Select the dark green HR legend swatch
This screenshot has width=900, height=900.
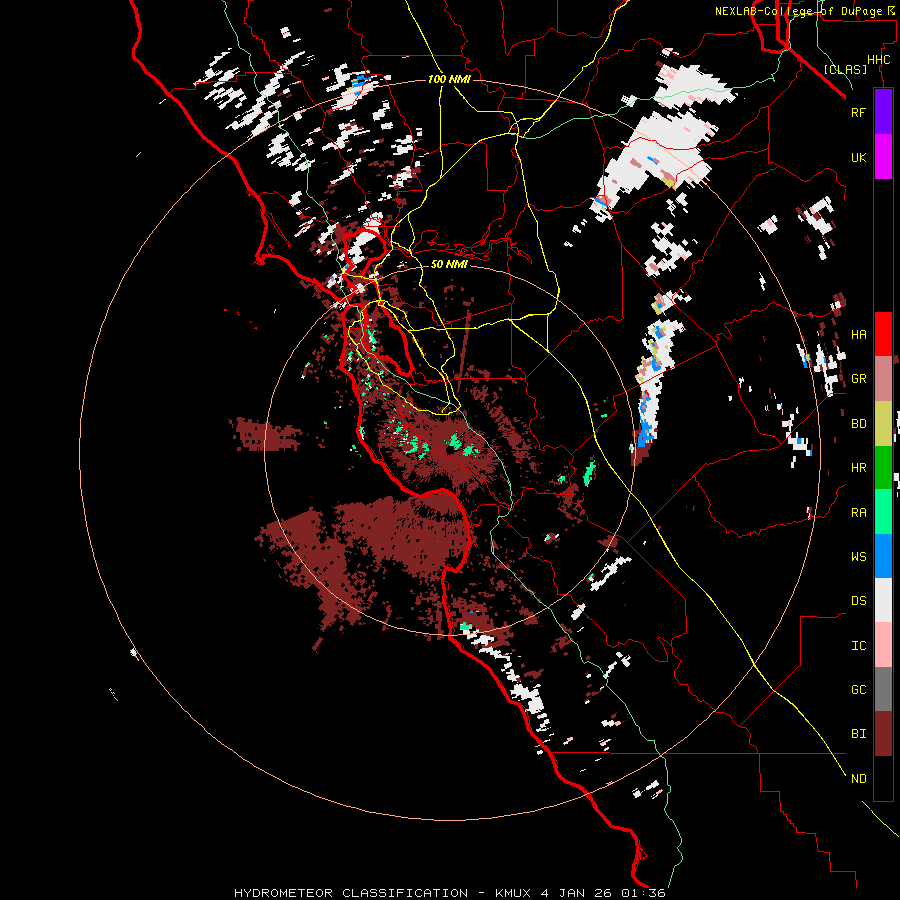[x=883, y=467]
